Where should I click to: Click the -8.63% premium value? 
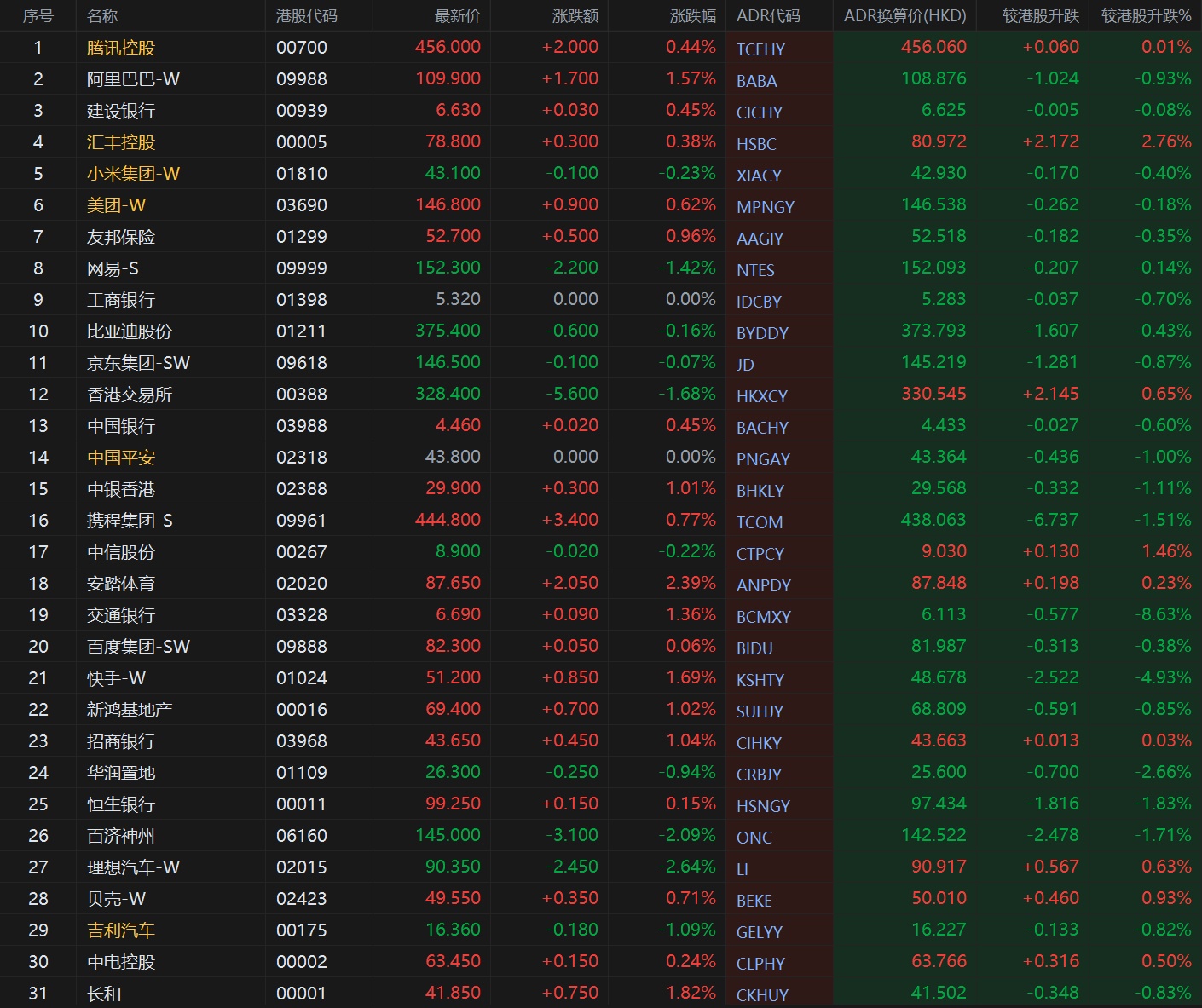tap(1163, 614)
